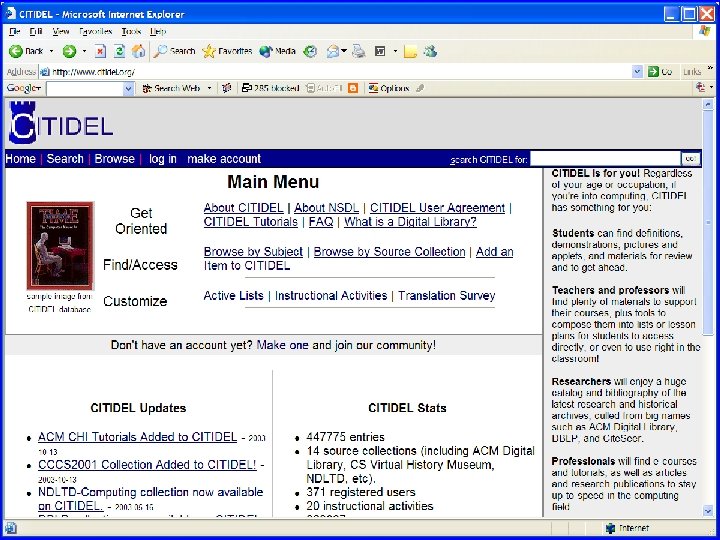720x540 pixels.
Task: Click the page scrollbar up arrow
Action: pos(708,105)
